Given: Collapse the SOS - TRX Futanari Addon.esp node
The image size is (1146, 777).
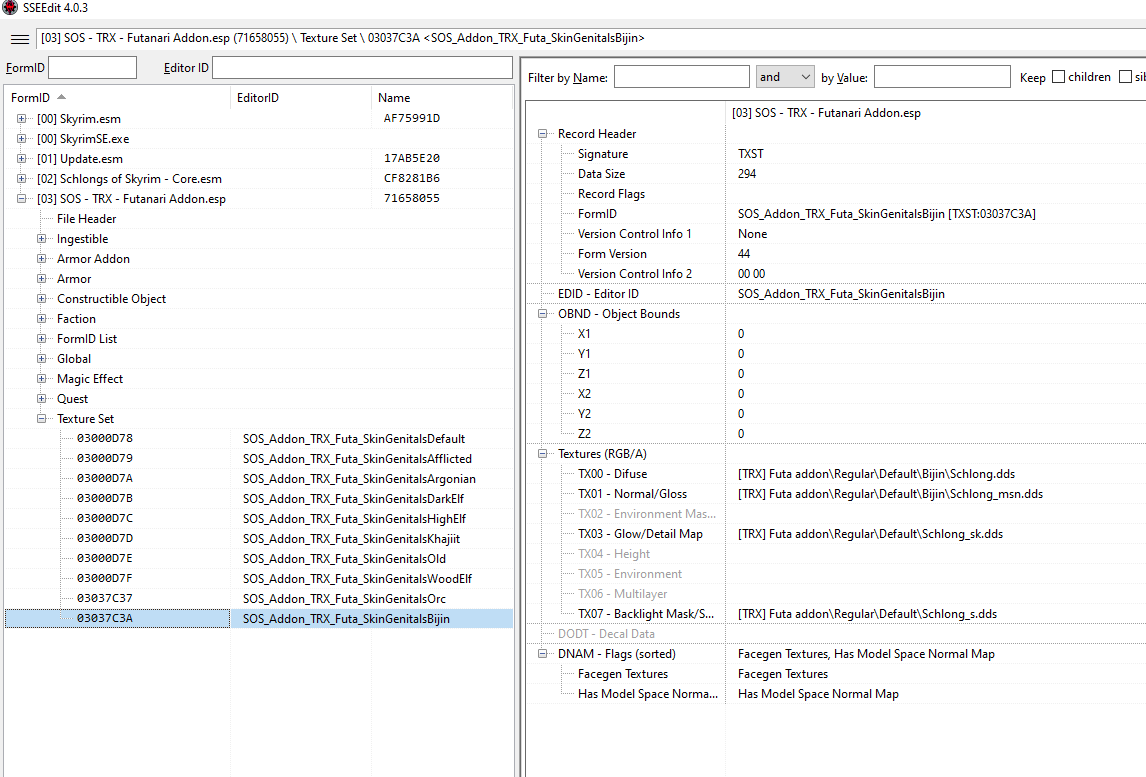Looking at the screenshot, I should [x=21, y=198].
